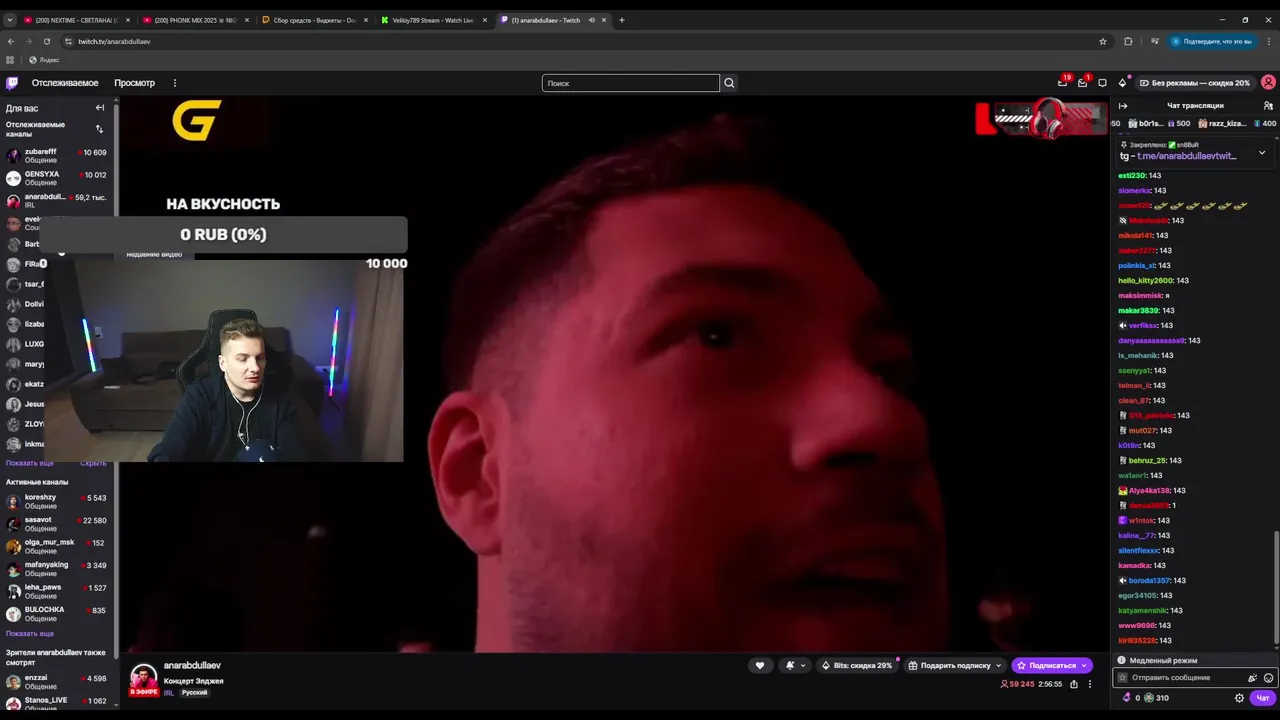Viewport: 1280px width, 720px height.
Task: Open Отслеживаемое following menu
Action: pos(65,83)
